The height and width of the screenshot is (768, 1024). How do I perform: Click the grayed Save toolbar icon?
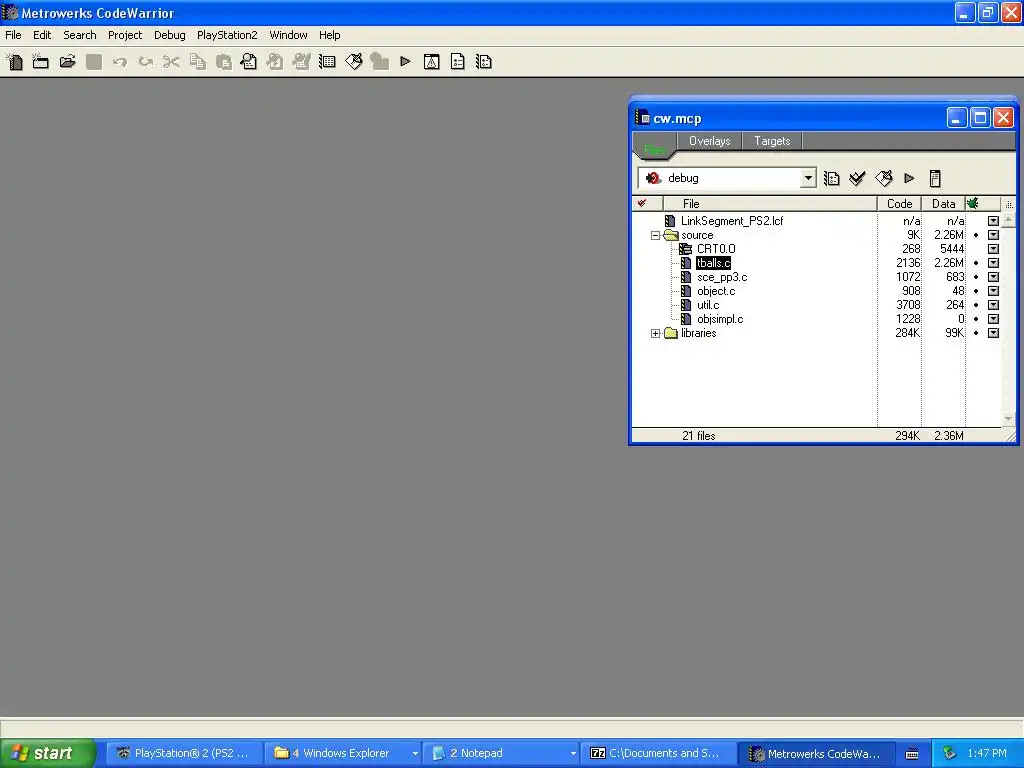pos(94,62)
